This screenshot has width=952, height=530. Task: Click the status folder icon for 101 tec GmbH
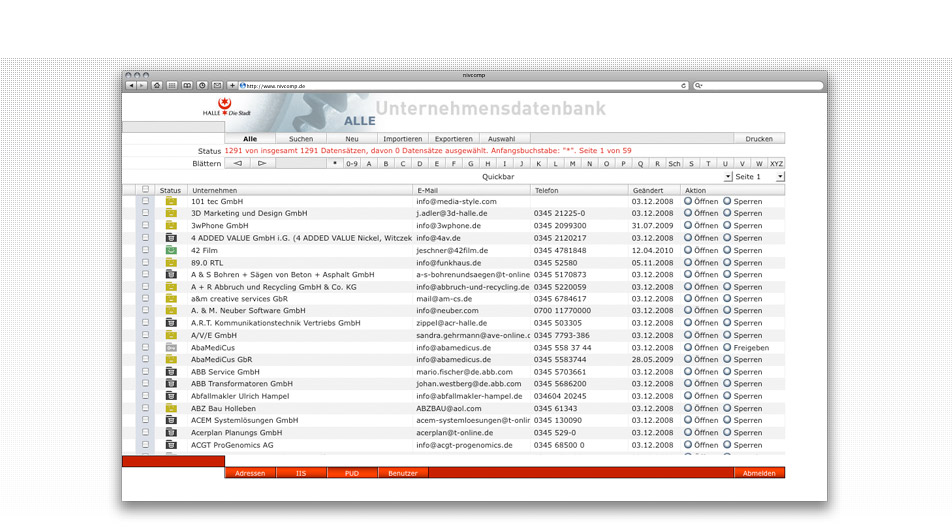coord(171,201)
